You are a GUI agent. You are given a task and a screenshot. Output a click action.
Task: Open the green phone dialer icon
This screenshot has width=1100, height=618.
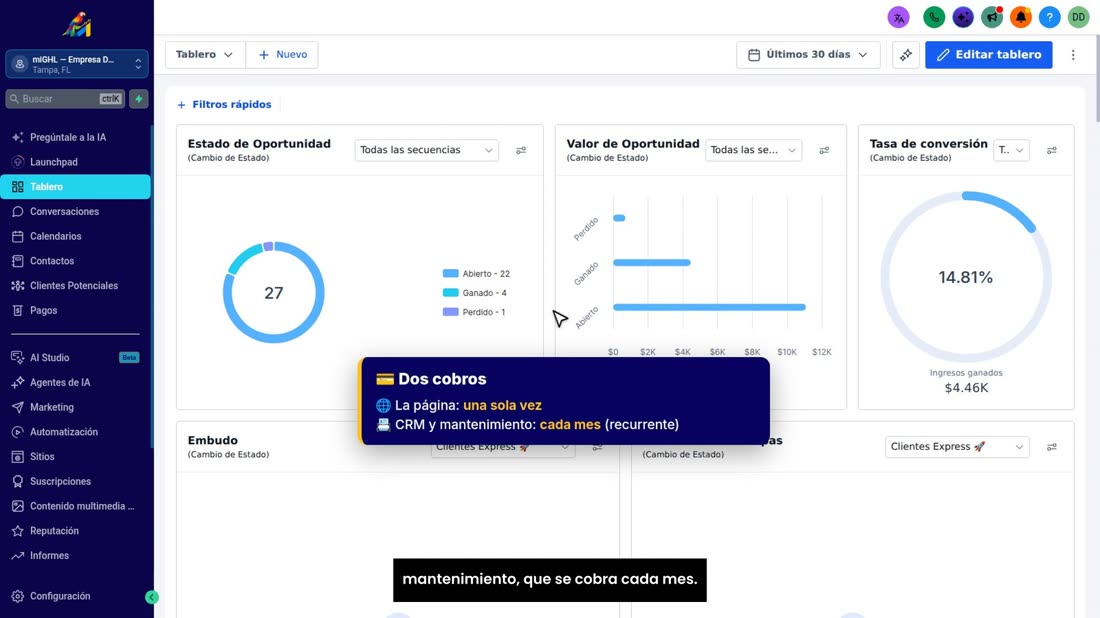point(934,17)
